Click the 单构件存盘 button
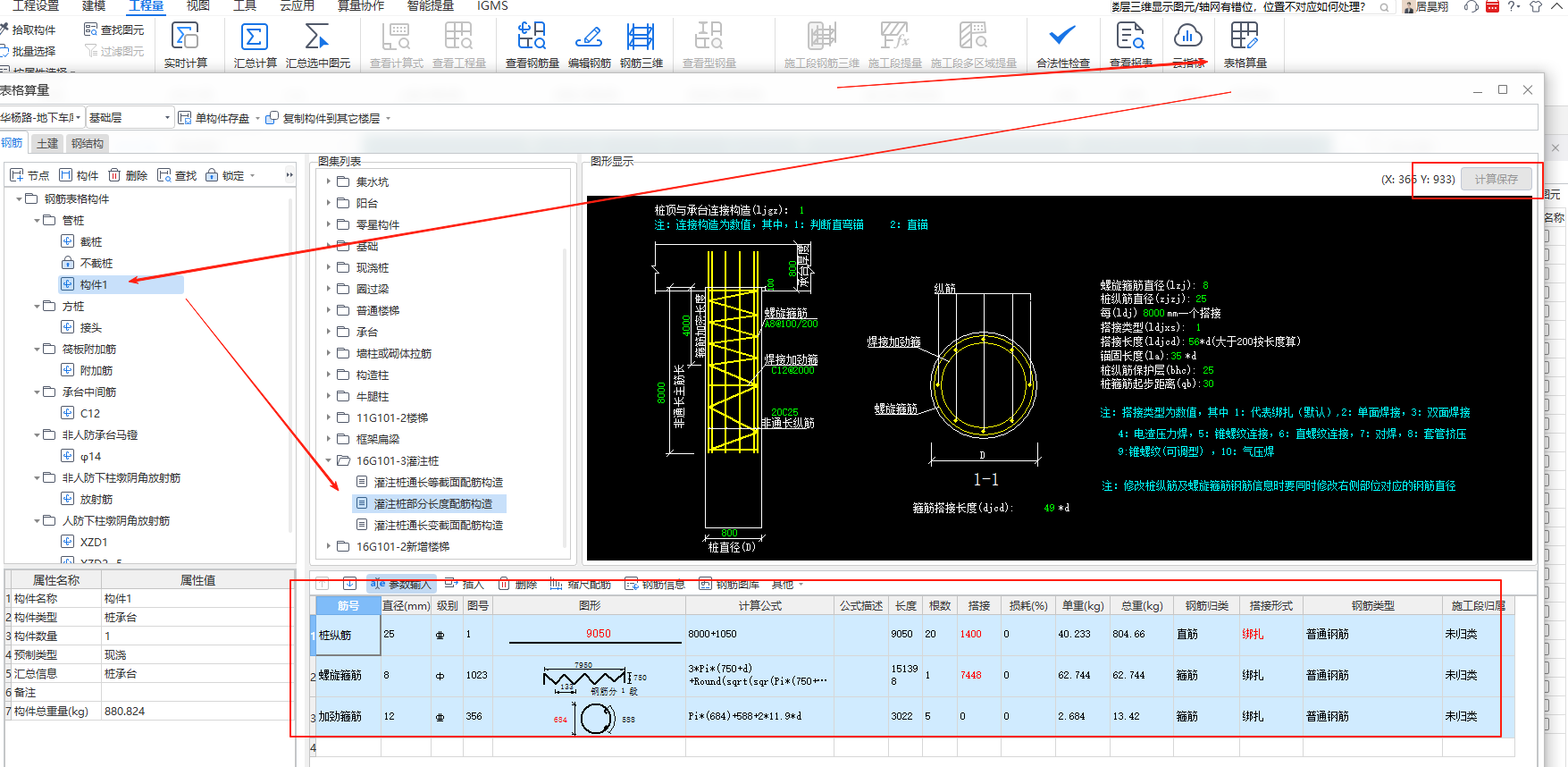The width and height of the screenshot is (1568, 767). coord(214,118)
